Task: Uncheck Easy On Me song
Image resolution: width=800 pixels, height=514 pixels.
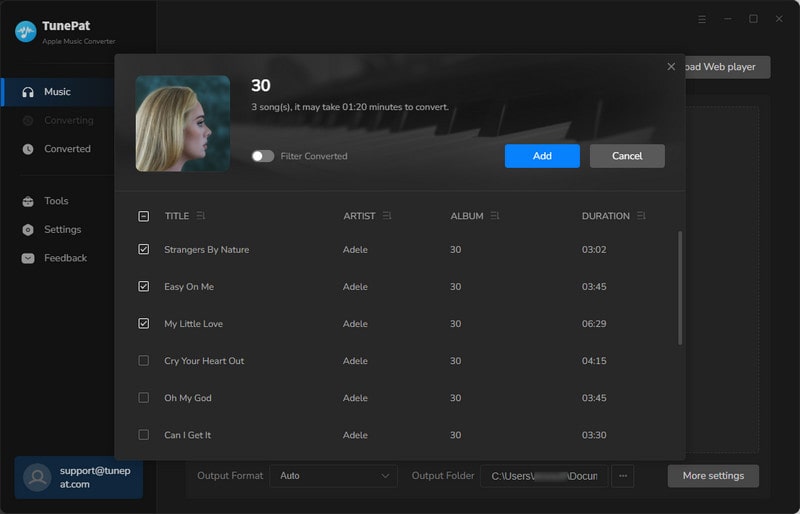Action: point(143,286)
